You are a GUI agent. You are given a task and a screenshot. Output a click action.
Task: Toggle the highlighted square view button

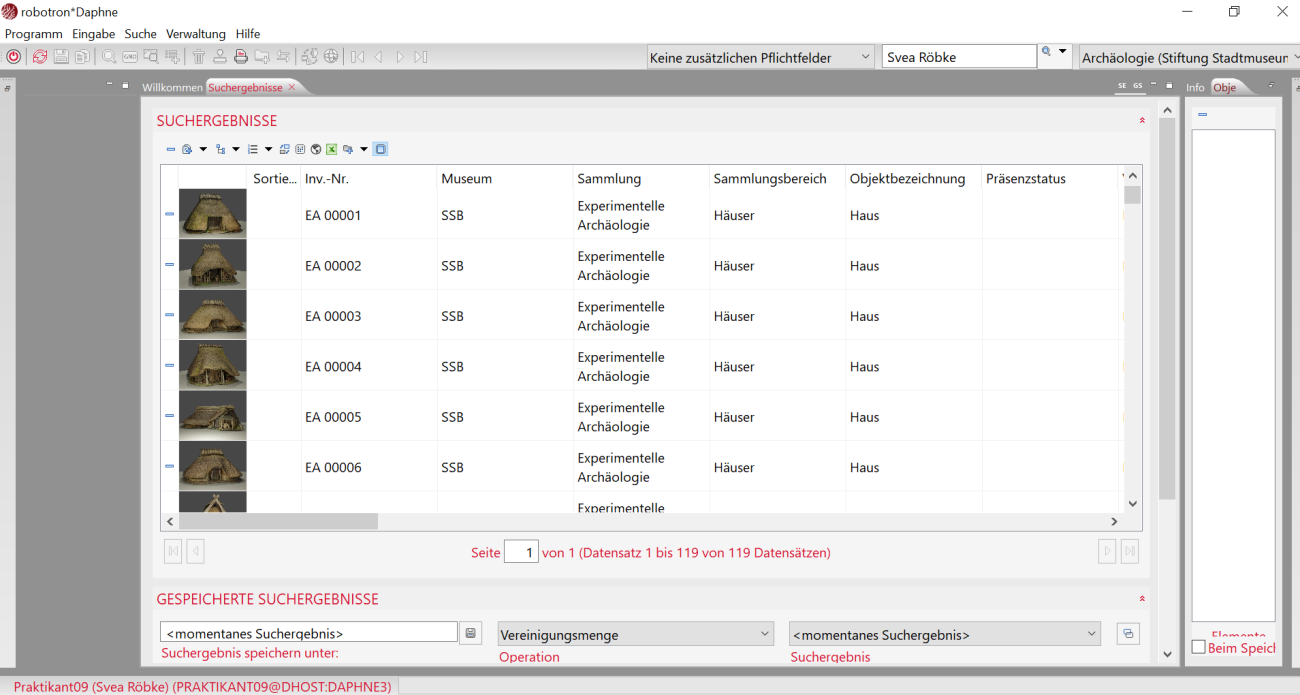pyautogui.click(x=380, y=150)
